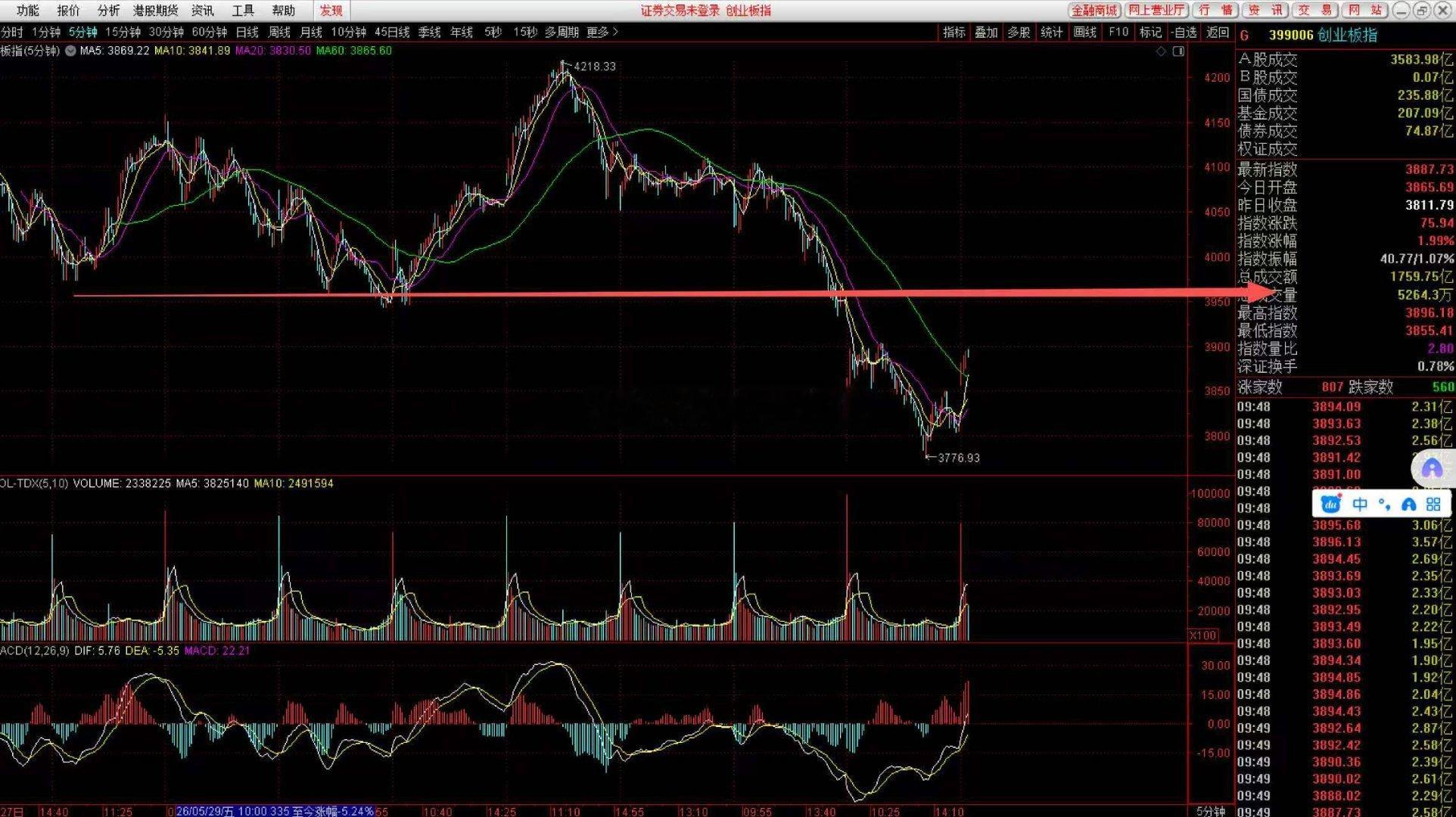This screenshot has height=817, width=1456.
Task: Open the IME toolbox grid icon
Action: [1433, 504]
